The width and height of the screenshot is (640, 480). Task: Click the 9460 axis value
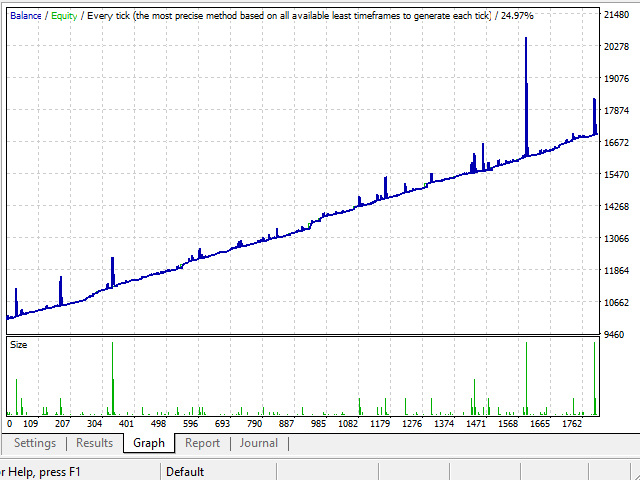pos(614,335)
